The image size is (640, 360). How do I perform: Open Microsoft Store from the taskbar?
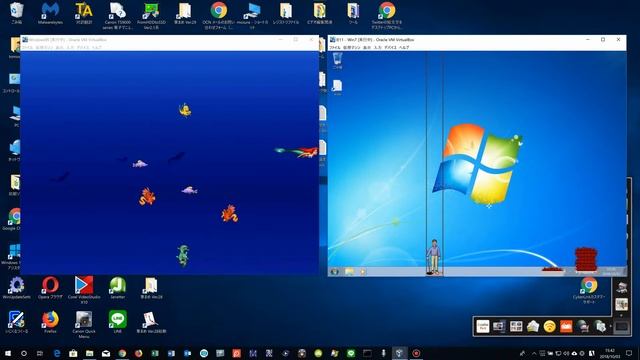click(x=73, y=353)
